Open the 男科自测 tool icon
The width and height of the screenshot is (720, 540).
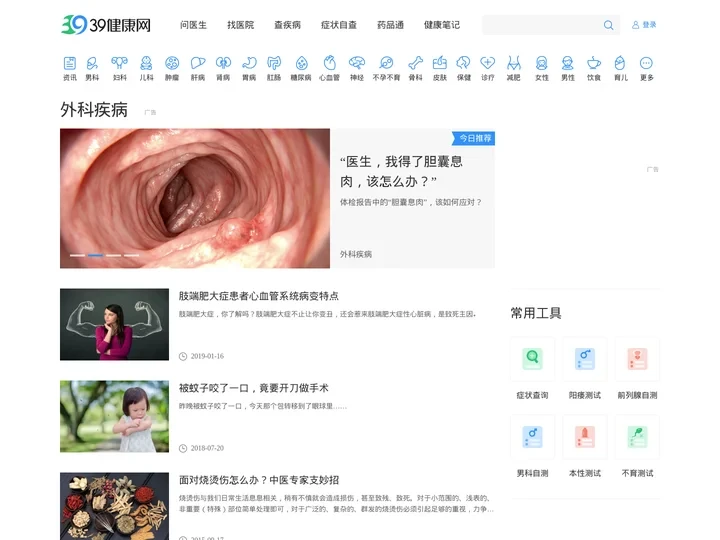[533, 437]
